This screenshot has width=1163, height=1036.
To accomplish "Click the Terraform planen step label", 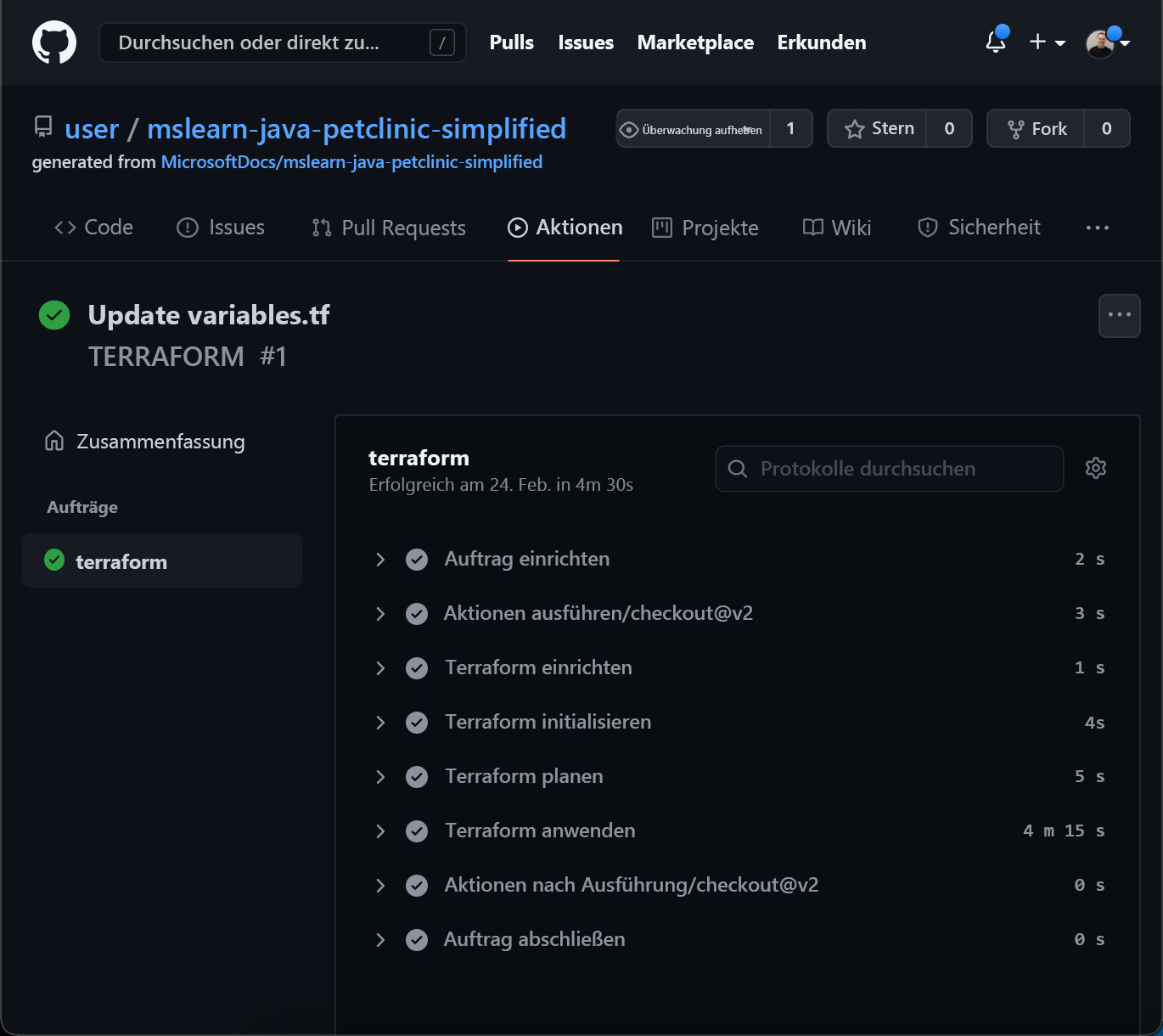I will coord(524,776).
